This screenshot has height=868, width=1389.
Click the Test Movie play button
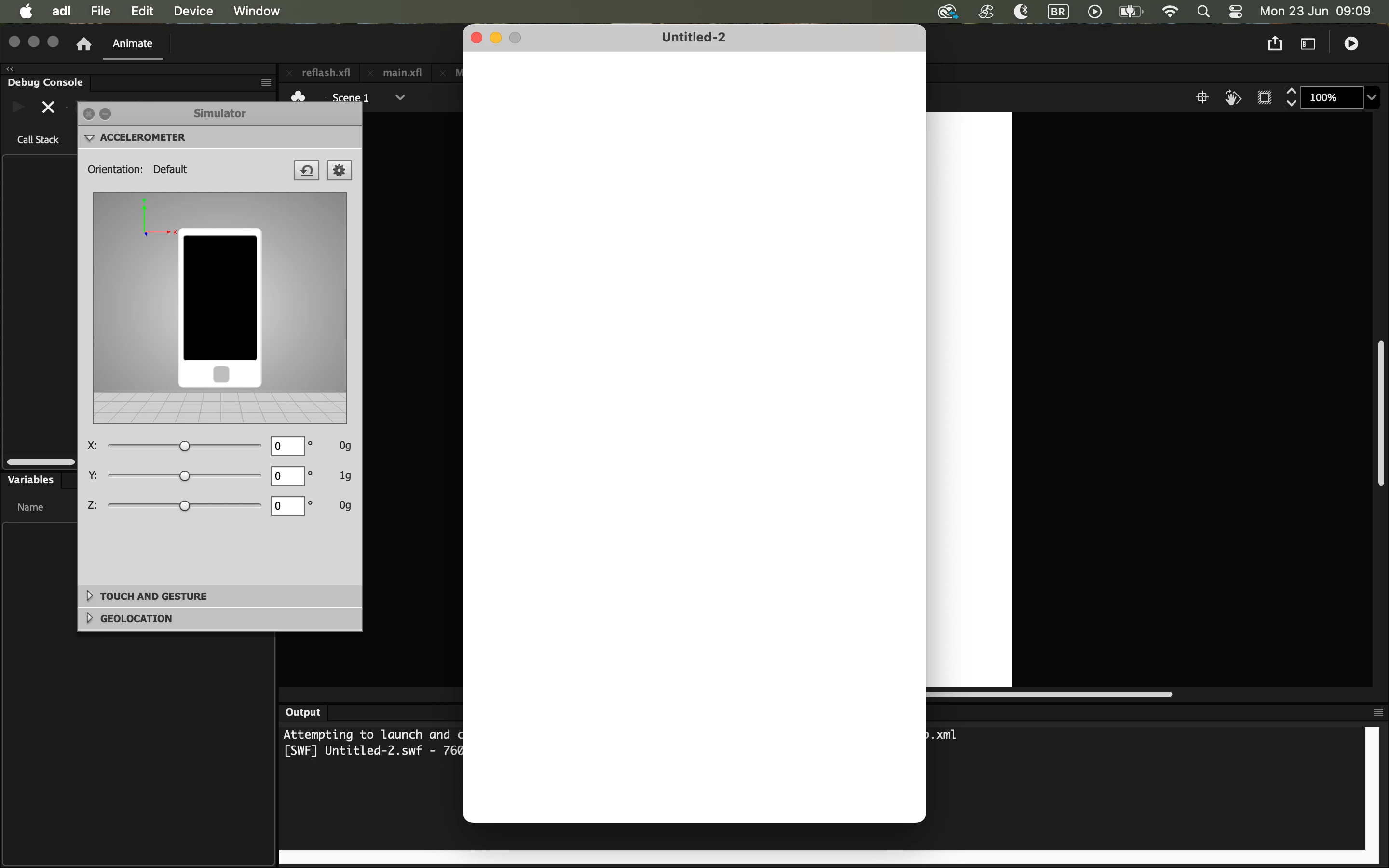[1351, 43]
